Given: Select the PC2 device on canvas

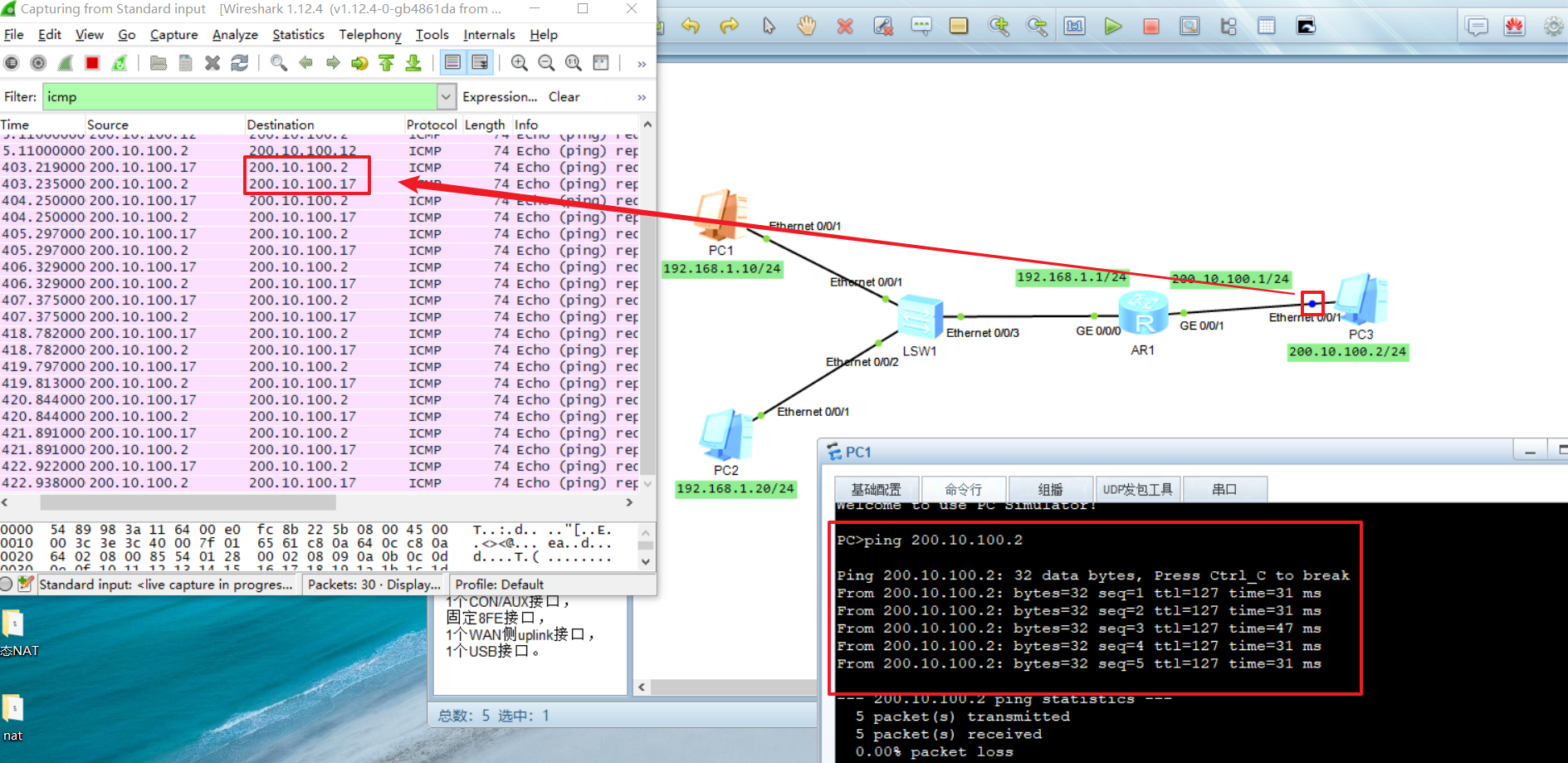Looking at the screenshot, I should 726,433.
